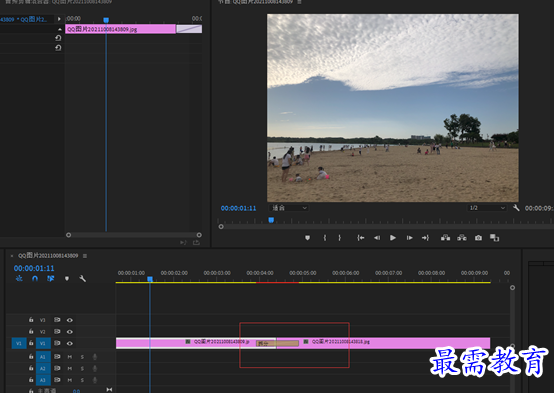Solo audio track A3

coord(82,380)
